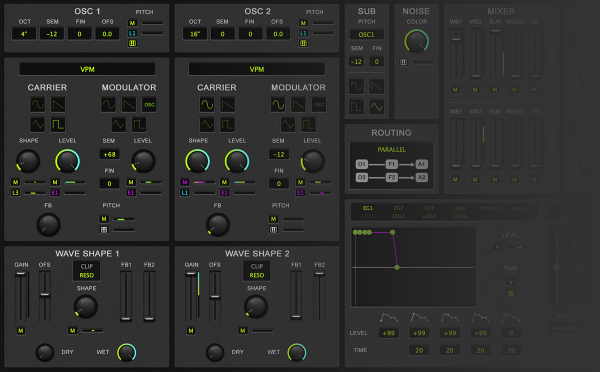Select square wave for OSC 1 modulator
Screen dimensions: 600x372
139,124
